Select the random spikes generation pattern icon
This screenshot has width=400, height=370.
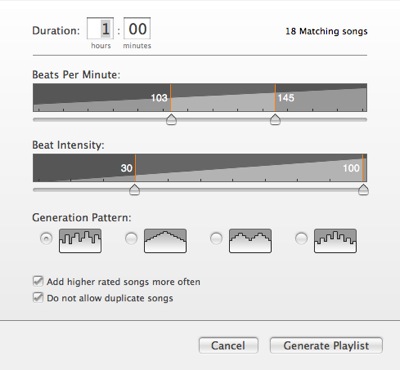coord(80,241)
